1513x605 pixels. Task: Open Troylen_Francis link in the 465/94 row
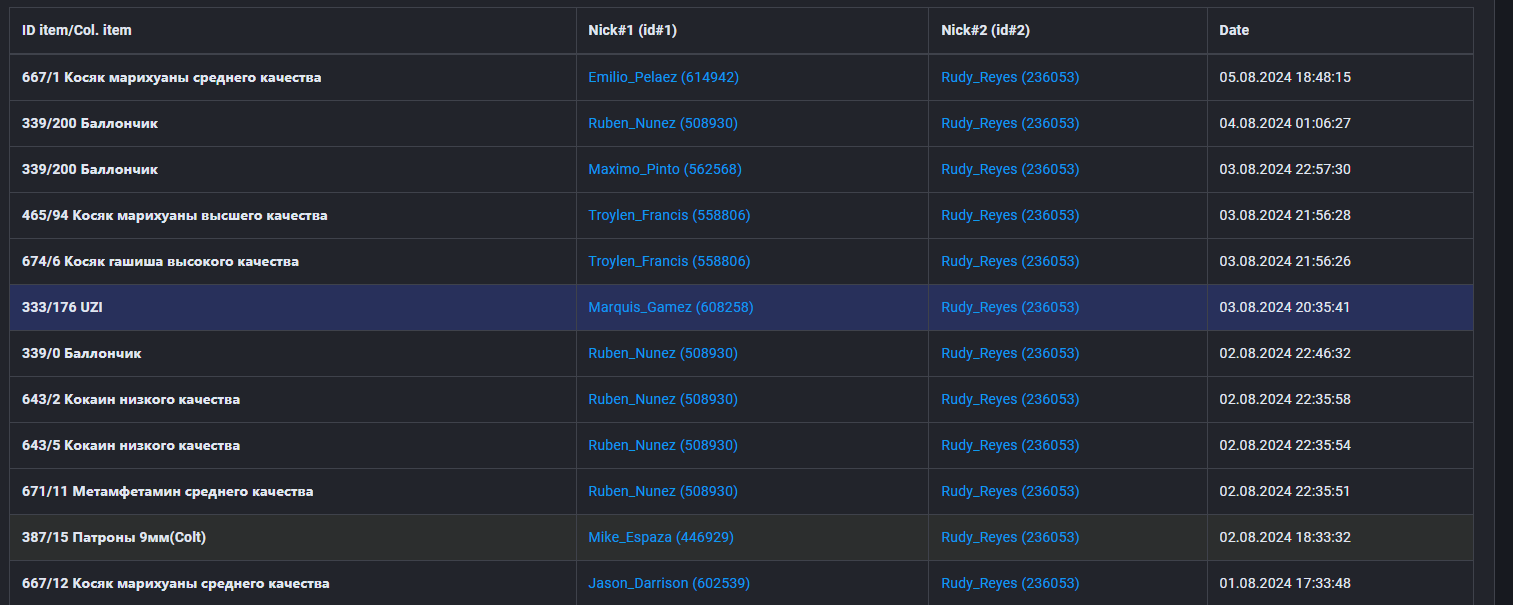pyautogui.click(x=668, y=215)
